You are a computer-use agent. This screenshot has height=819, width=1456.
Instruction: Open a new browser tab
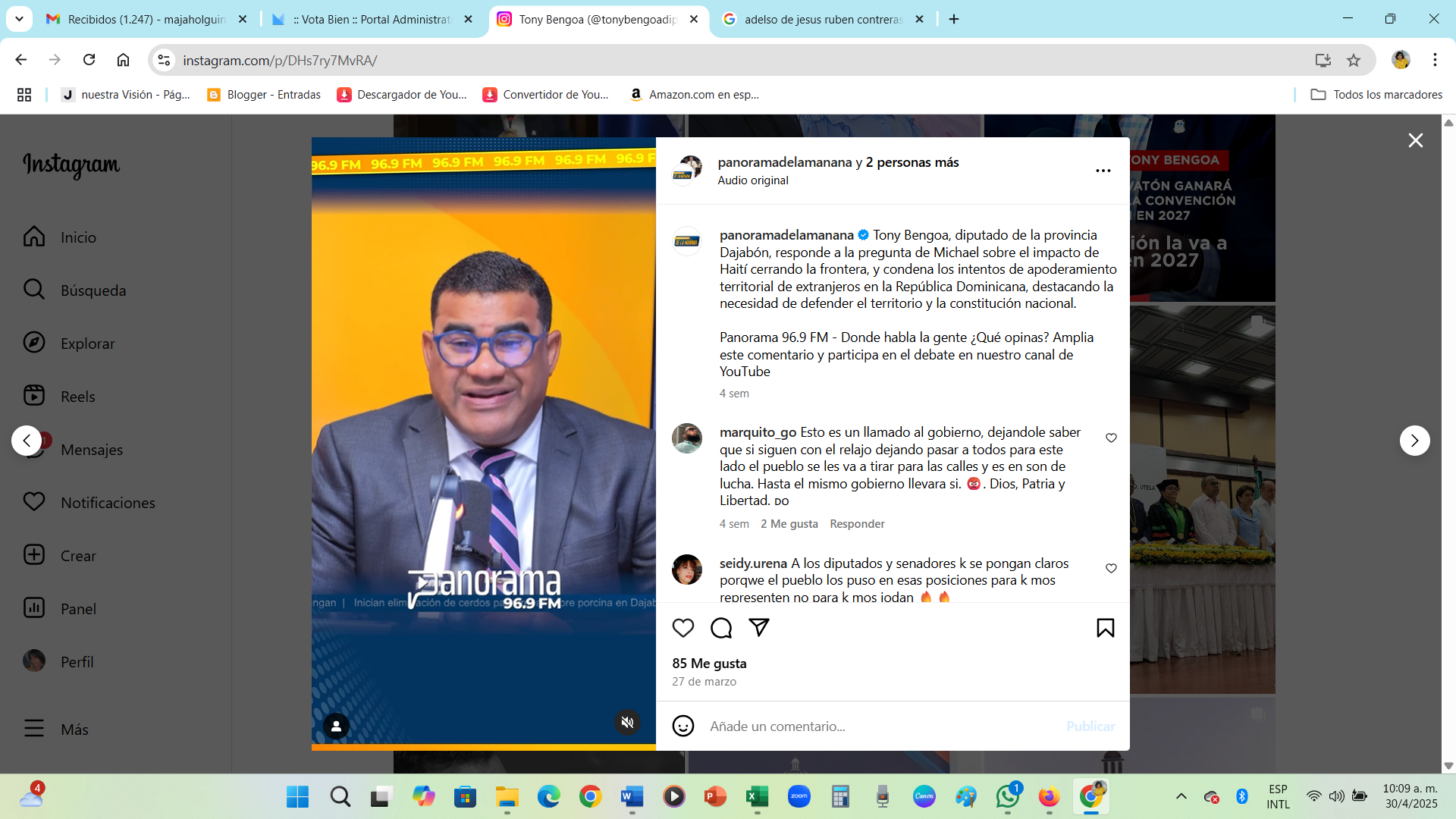point(954,20)
